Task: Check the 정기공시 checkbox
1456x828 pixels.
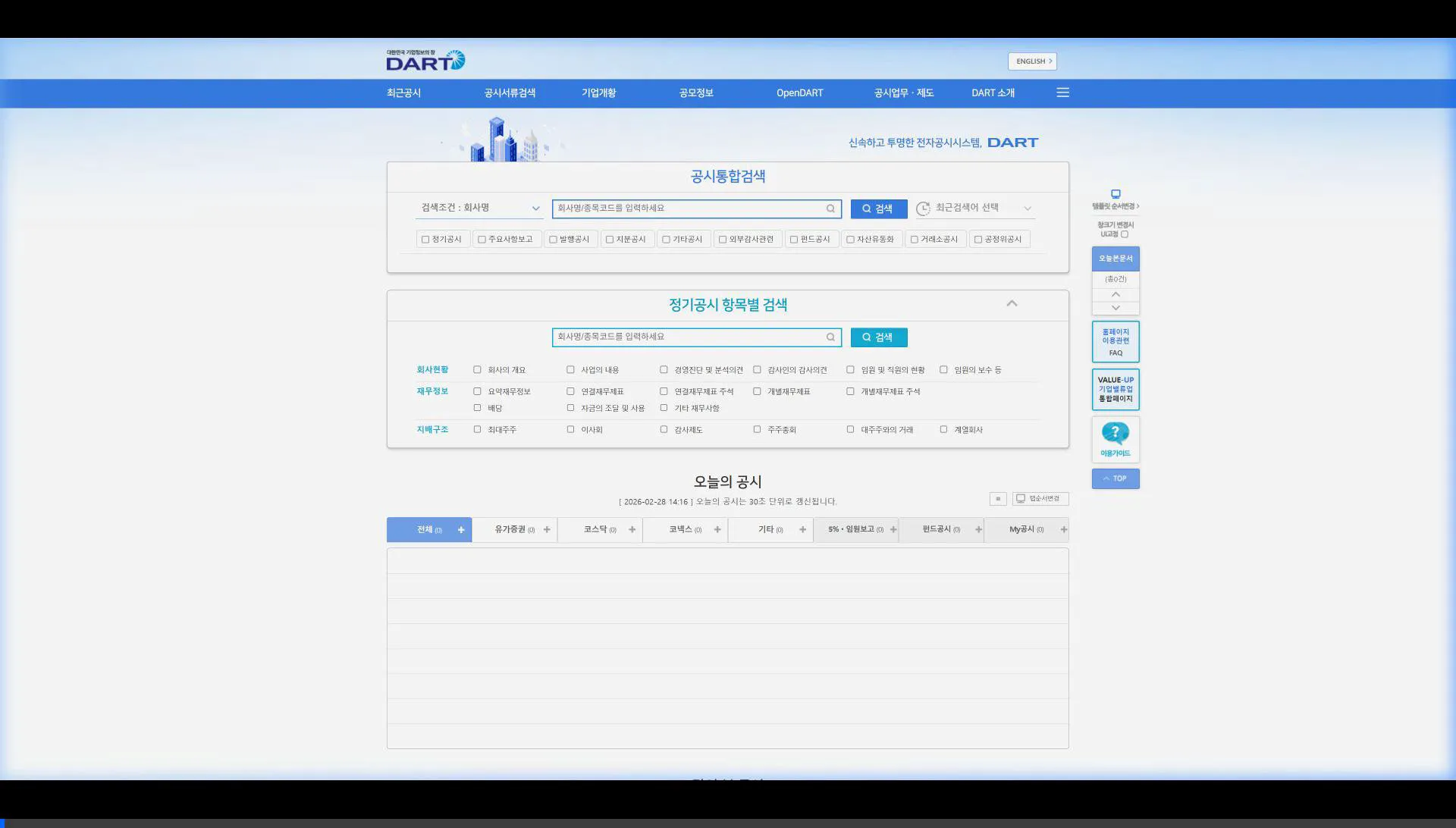Action: pyautogui.click(x=425, y=240)
